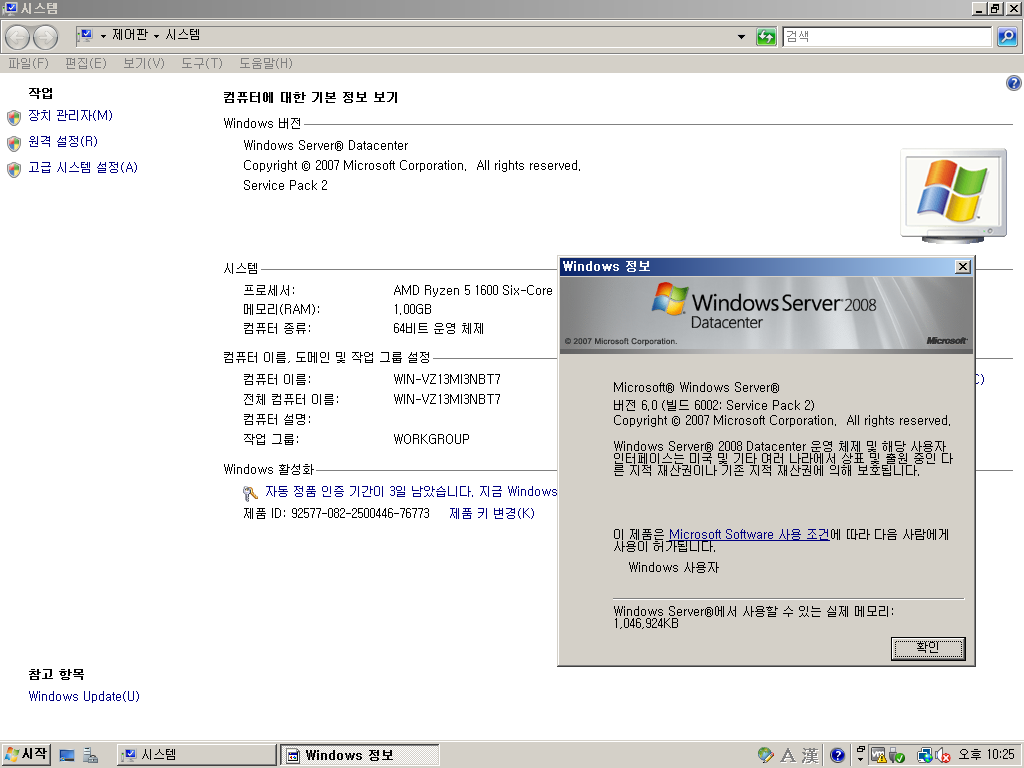Click the muted speaker volume tray icon

pos(942,756)
